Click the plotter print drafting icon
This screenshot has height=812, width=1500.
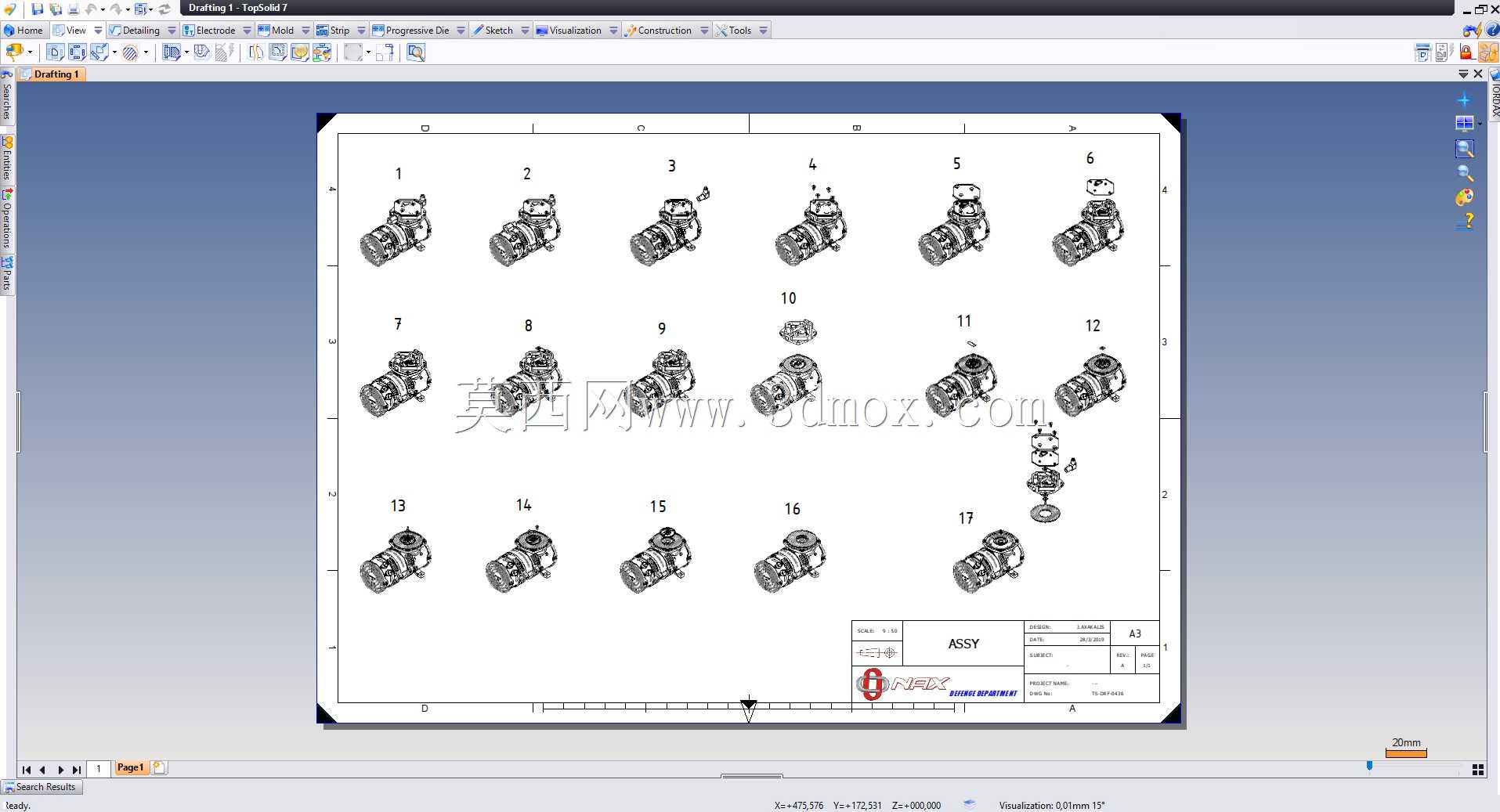1422,52
